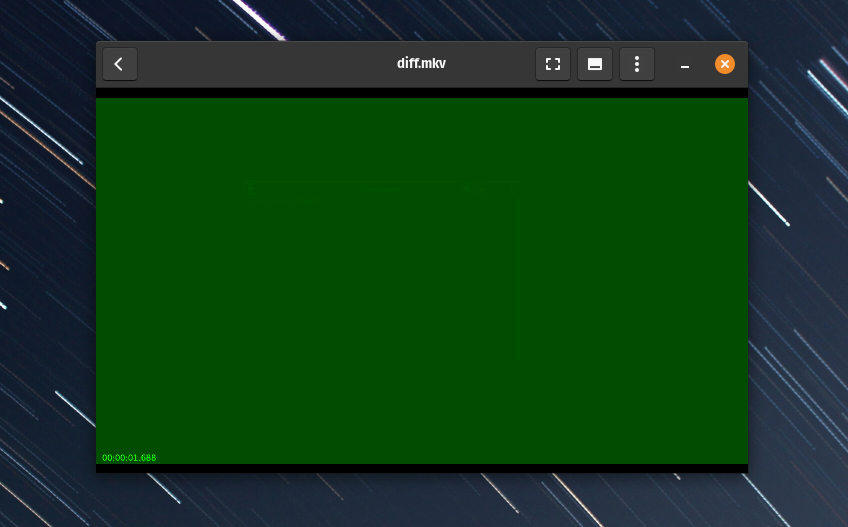The width and height of the screenshot is (848, 527).
Task: Click the diff.mkv window title
Action: pyautogui.click(x=421, y=63)
